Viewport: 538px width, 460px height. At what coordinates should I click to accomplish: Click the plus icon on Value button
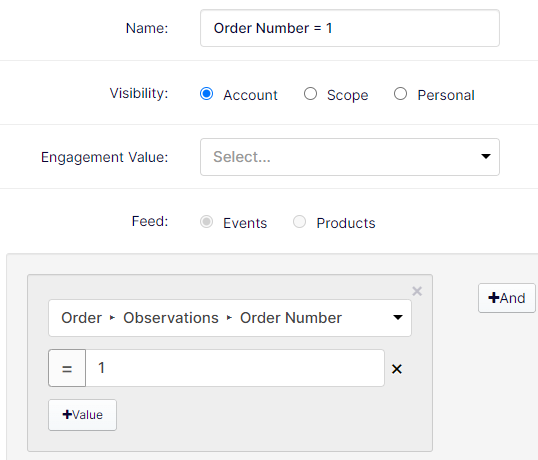(67, 415)
